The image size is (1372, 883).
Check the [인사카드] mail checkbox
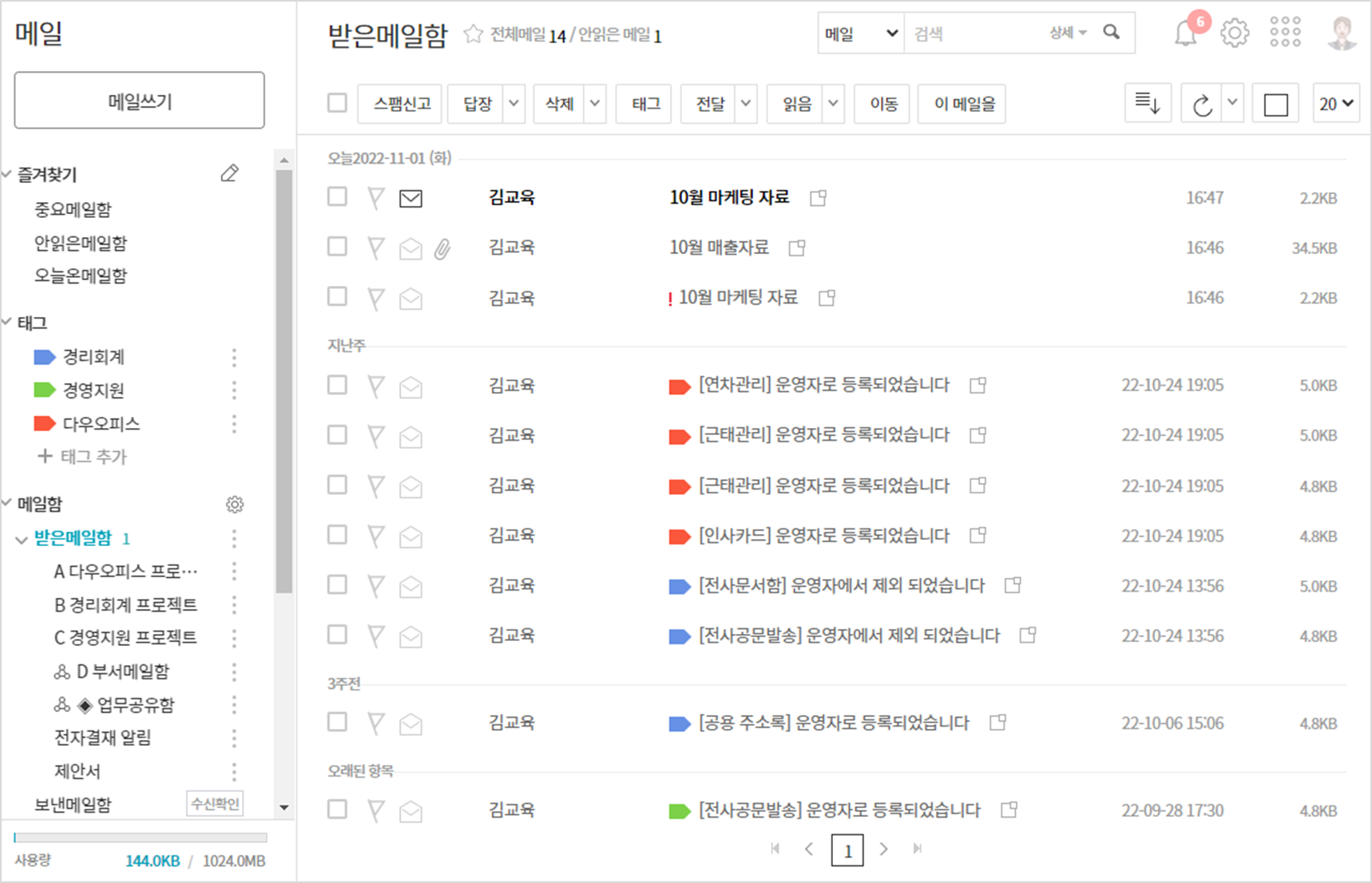pos(337,534)
